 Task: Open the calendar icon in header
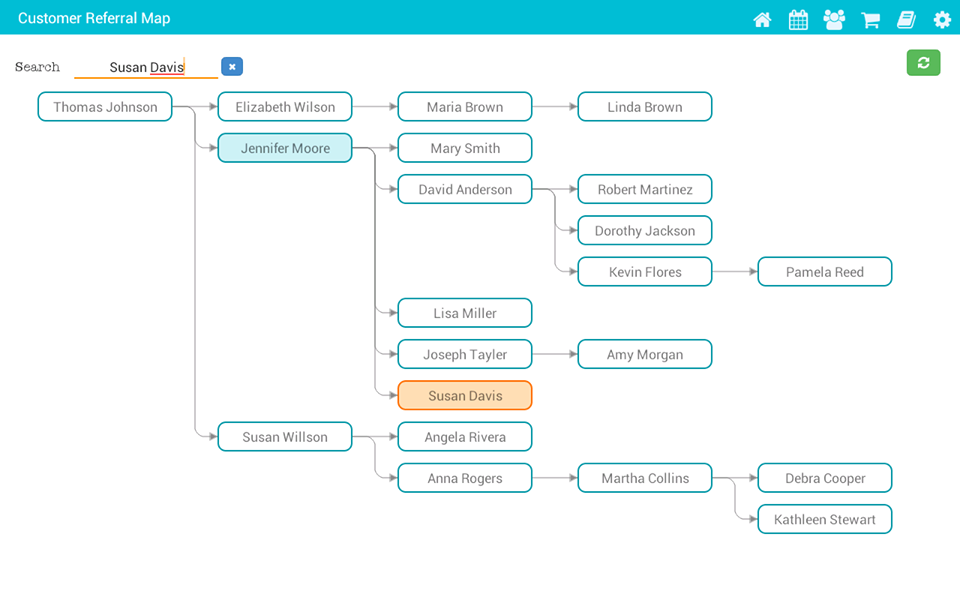click(798, 20)
